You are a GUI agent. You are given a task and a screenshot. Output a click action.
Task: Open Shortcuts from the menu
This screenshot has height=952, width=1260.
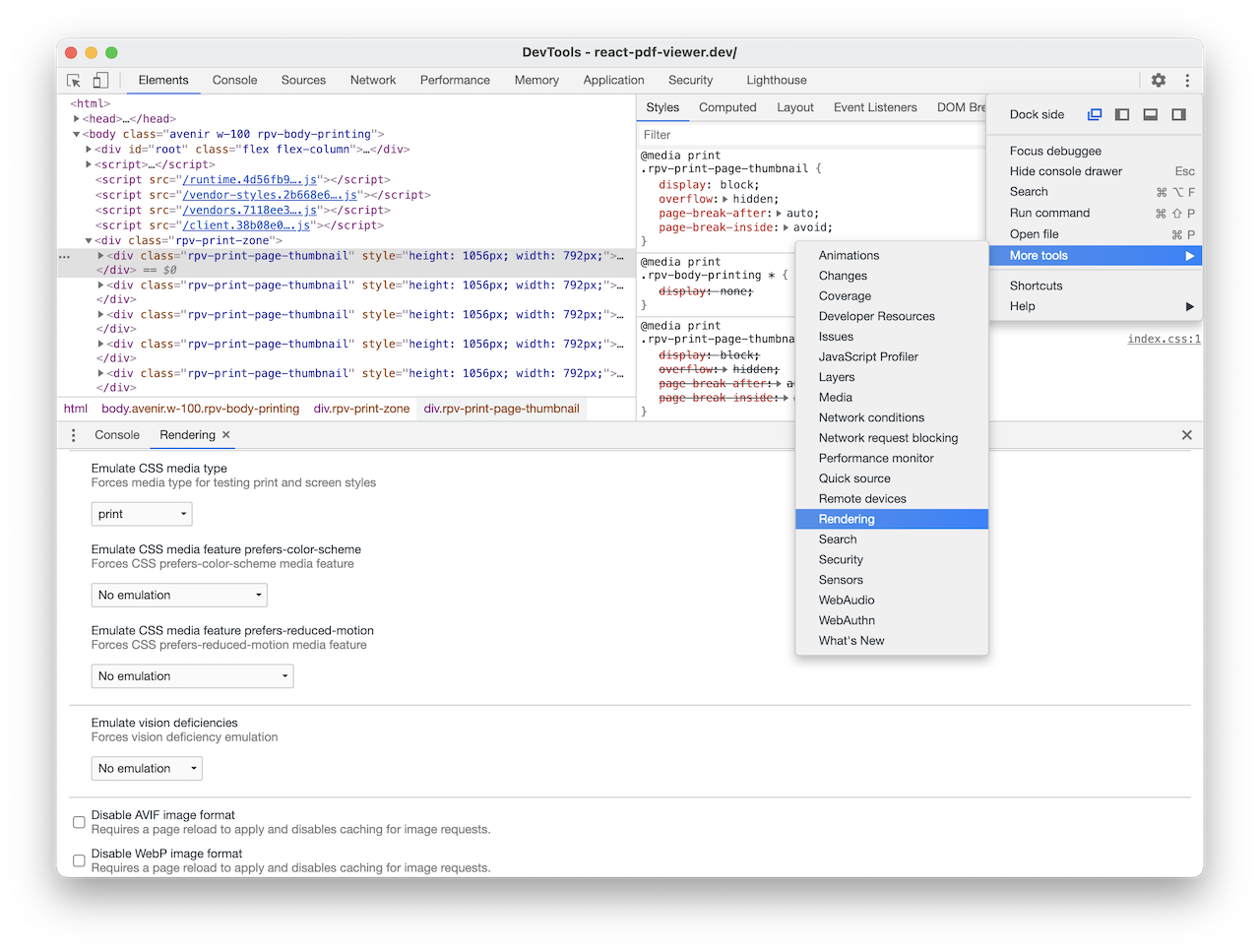[1095, 286]
